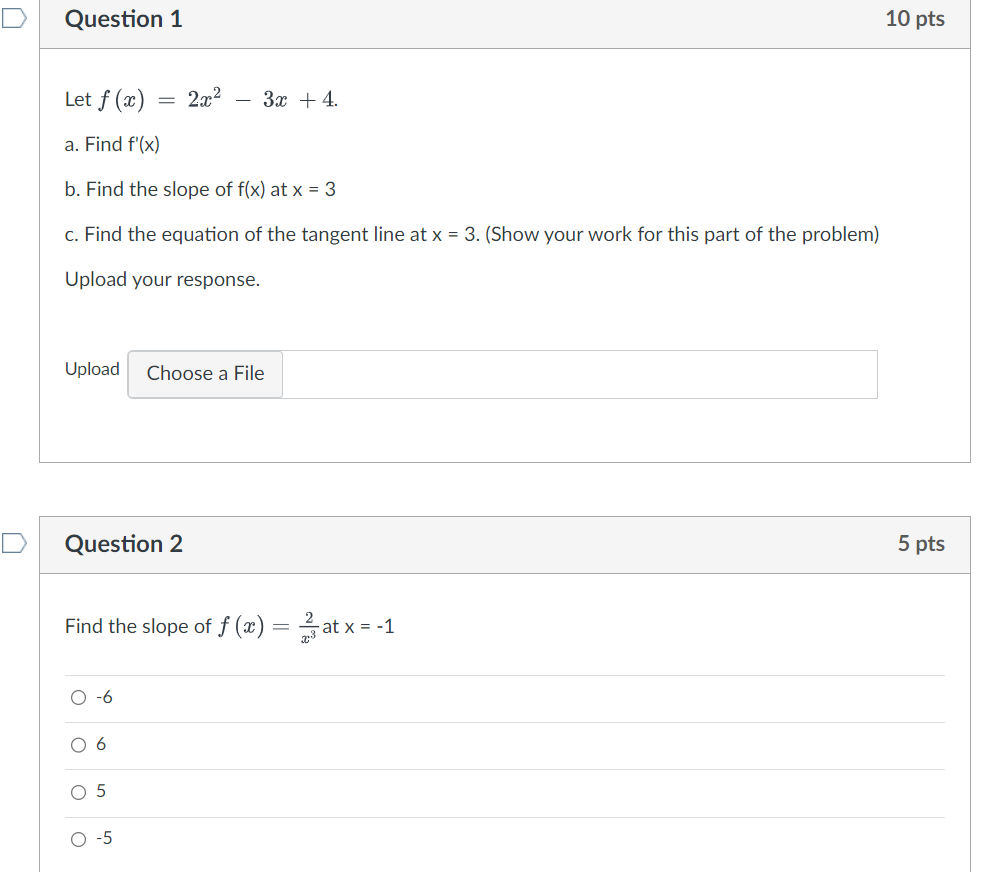Click the 'at x = -1' text
The image size is (993, 872).
(x=358, y=627)
